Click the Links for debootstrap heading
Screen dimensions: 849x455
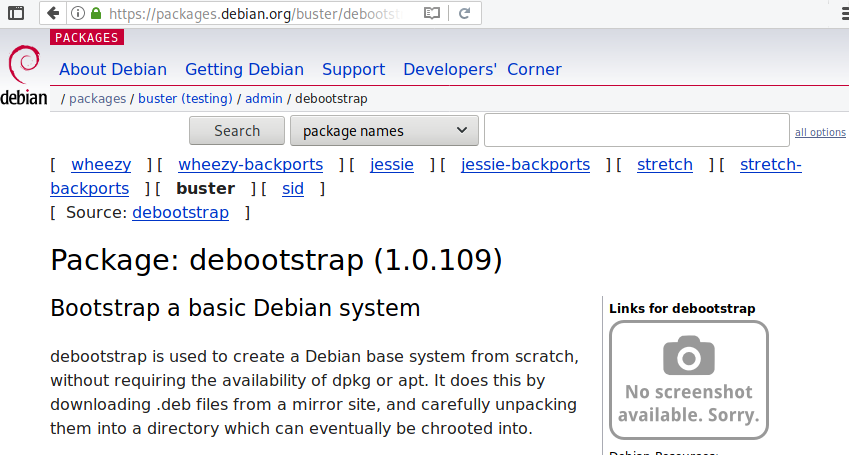682,309
